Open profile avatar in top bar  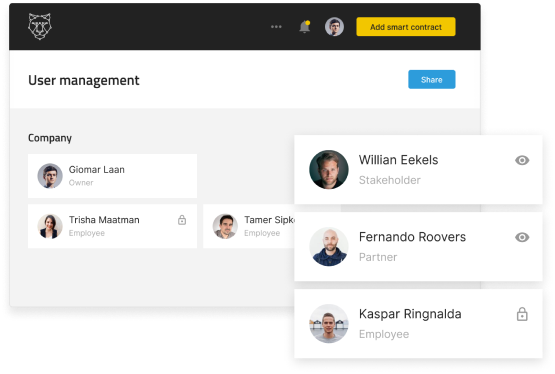point(334,27)
